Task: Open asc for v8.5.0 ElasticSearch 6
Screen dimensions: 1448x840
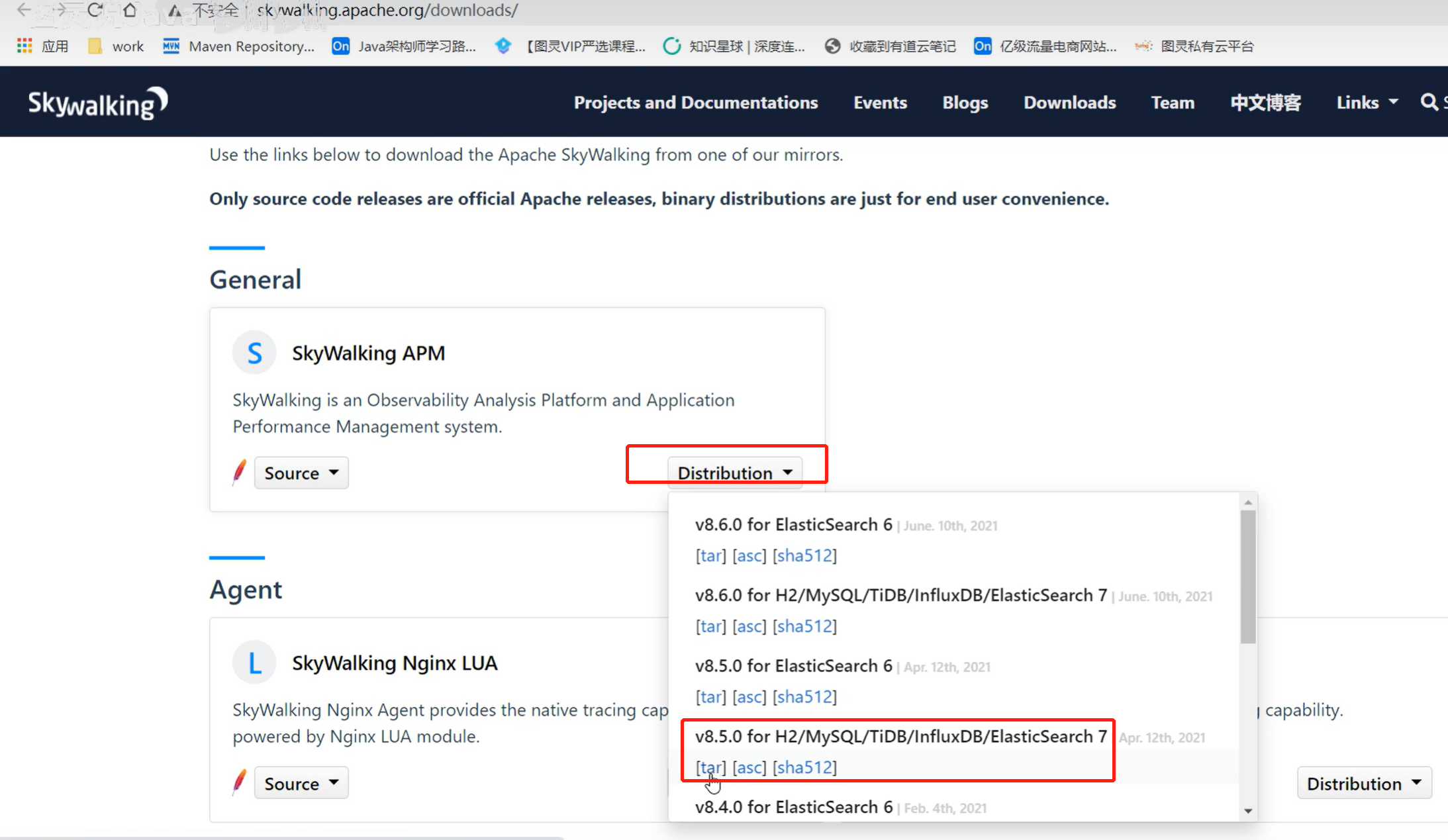Action: tap(749, 696)
